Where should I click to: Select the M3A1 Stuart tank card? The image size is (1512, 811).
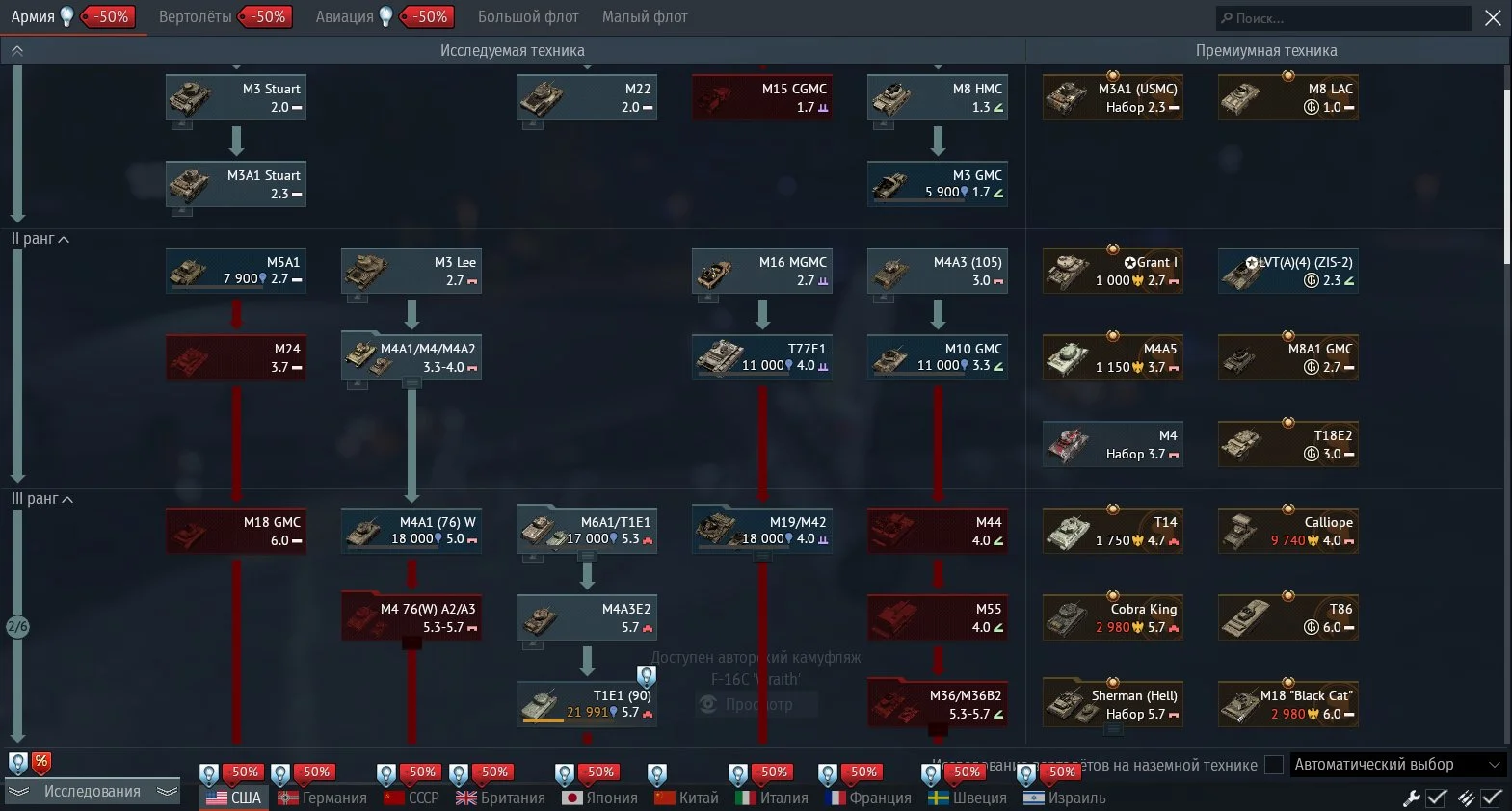click(236, 185)
